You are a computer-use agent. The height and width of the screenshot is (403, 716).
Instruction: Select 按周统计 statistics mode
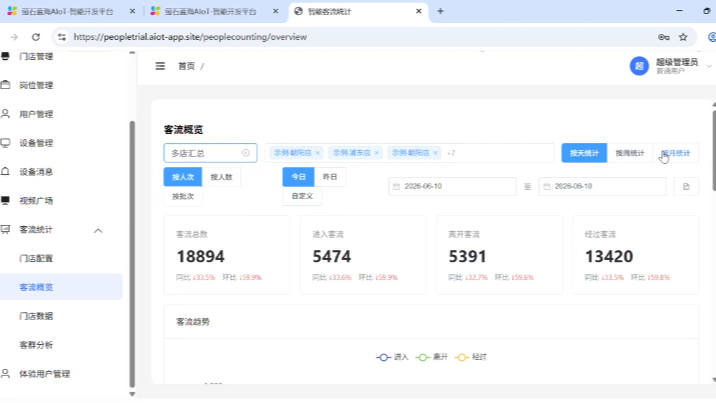[630, 153]
